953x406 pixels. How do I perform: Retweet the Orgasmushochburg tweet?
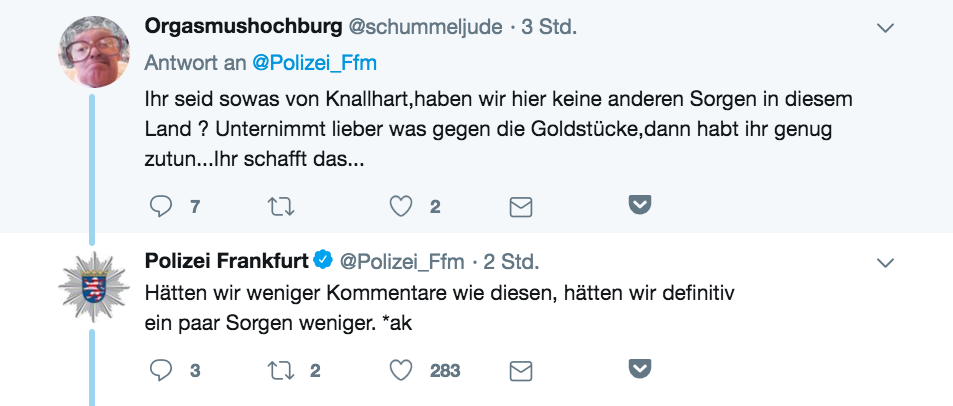[x=281, y=207]
